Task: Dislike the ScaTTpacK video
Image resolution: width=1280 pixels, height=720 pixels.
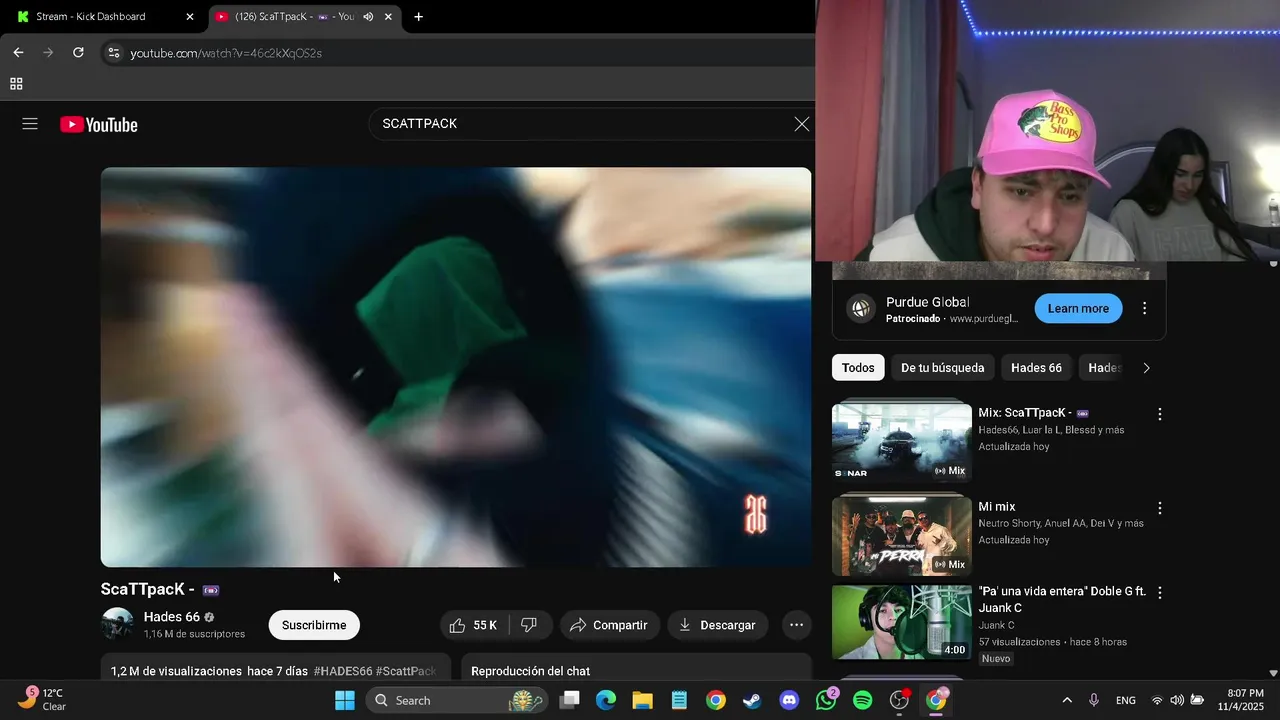Action: pyautogui.click(x=530, y=625)
